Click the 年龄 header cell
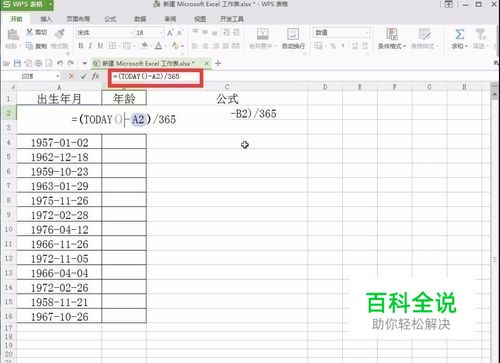The width and height of the screenshot is (500, 363). 124,98
